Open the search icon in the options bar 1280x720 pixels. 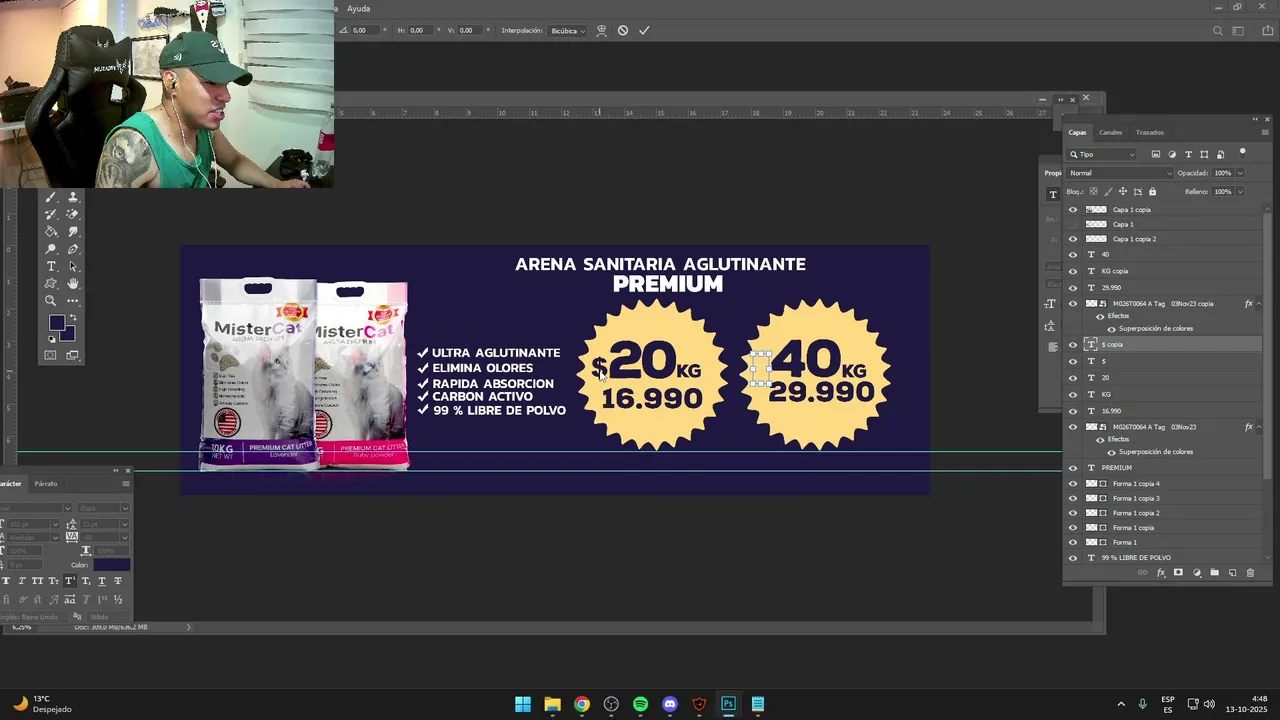click(1217, 31)
